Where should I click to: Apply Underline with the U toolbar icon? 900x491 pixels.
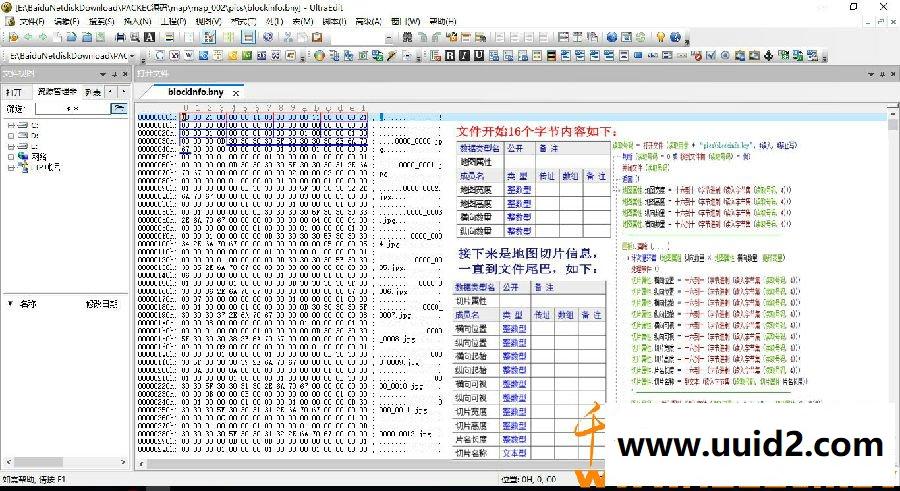point(479,56)
